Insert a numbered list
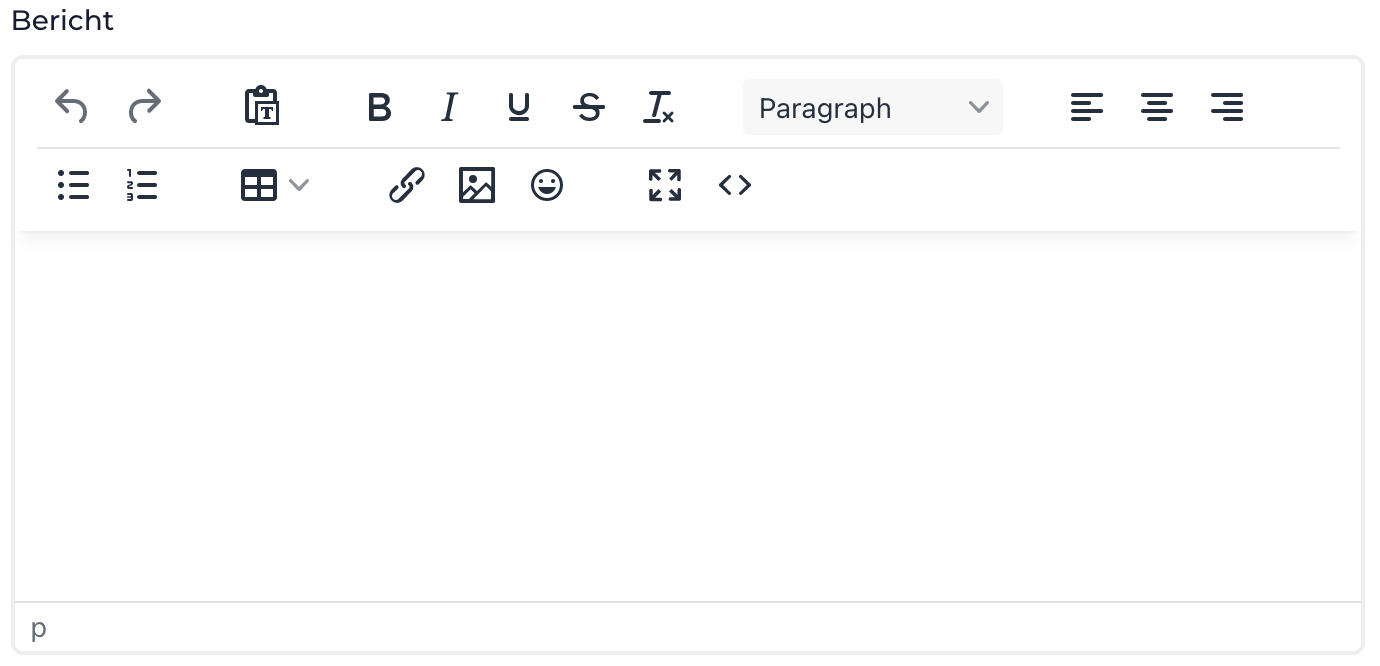Viewport: 1380px width, 666px height. pos(143,185)
